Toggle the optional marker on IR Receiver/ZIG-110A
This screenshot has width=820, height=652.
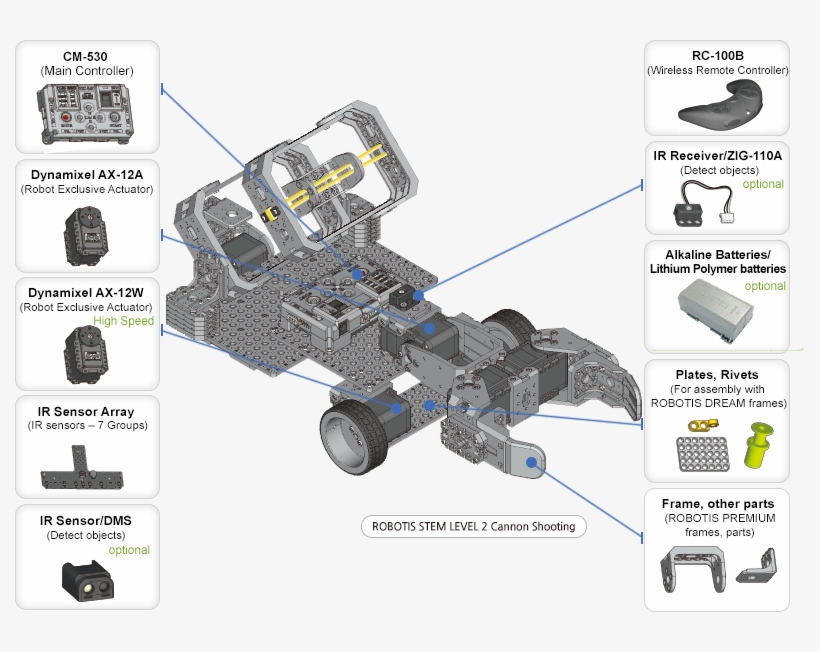point(763,185)
